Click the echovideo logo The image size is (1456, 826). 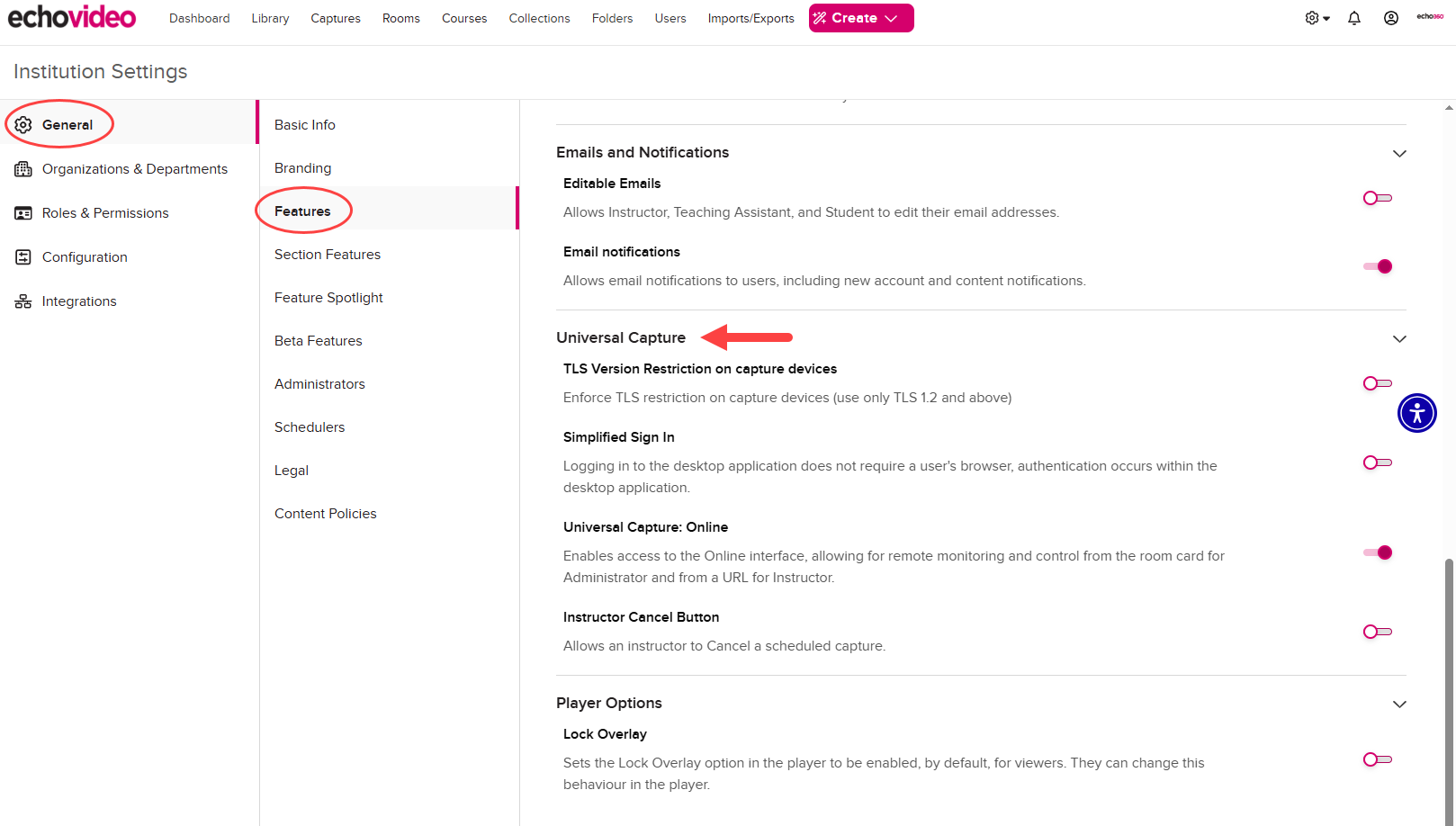72,17
